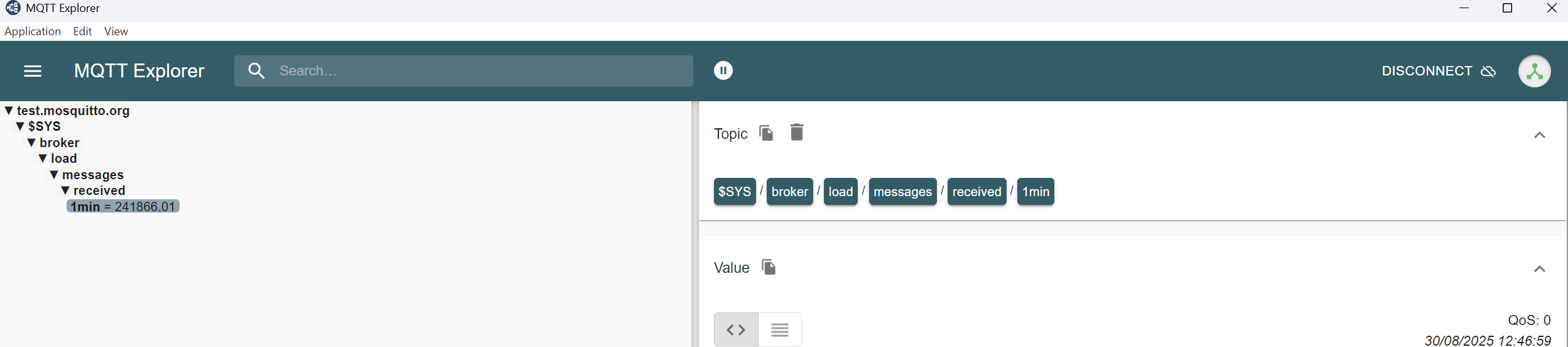Click the Value section heading
Viewport: 1568px width, 347px height.
click(732, 268)
